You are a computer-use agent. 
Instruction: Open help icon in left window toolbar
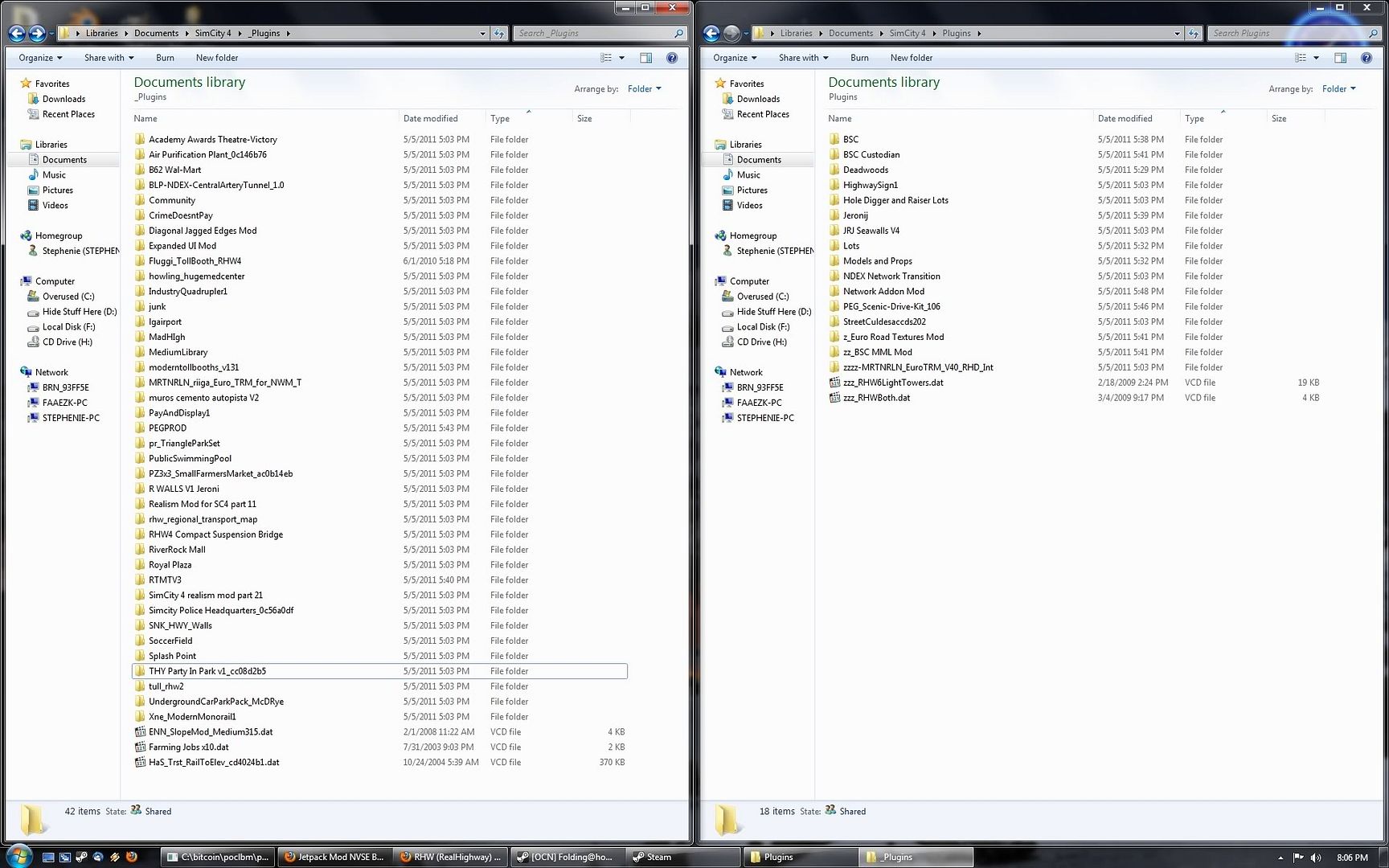(672, 58)
